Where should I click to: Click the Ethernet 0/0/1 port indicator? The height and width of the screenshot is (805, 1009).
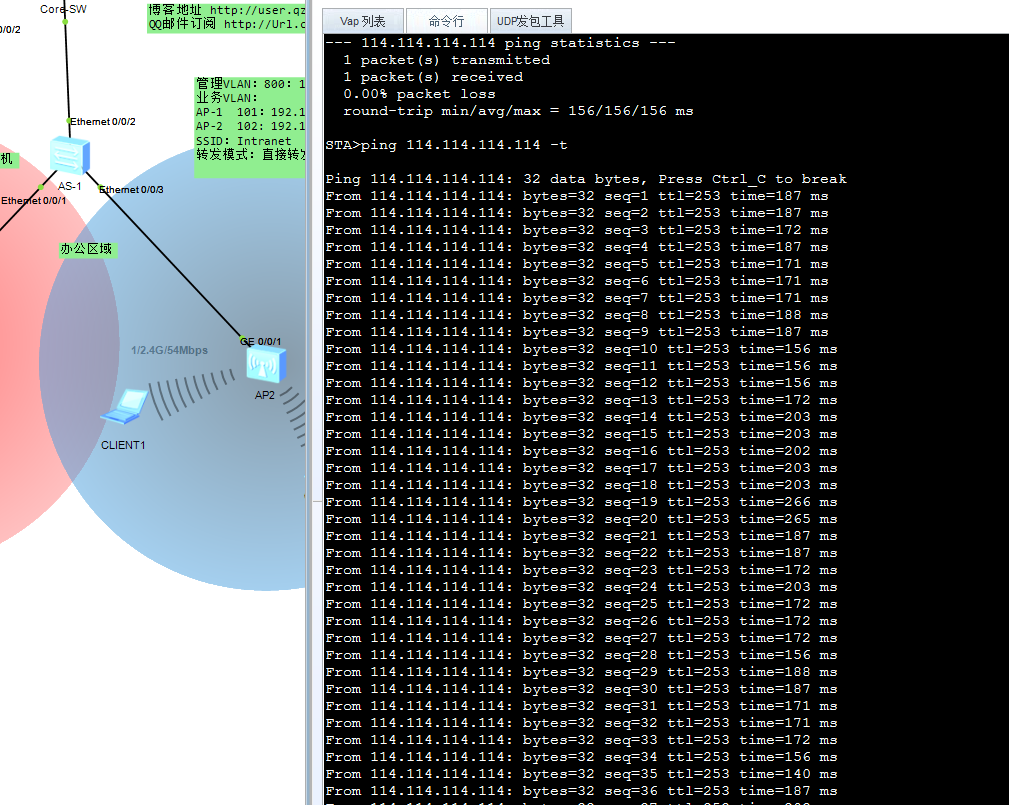pos(41,187)
